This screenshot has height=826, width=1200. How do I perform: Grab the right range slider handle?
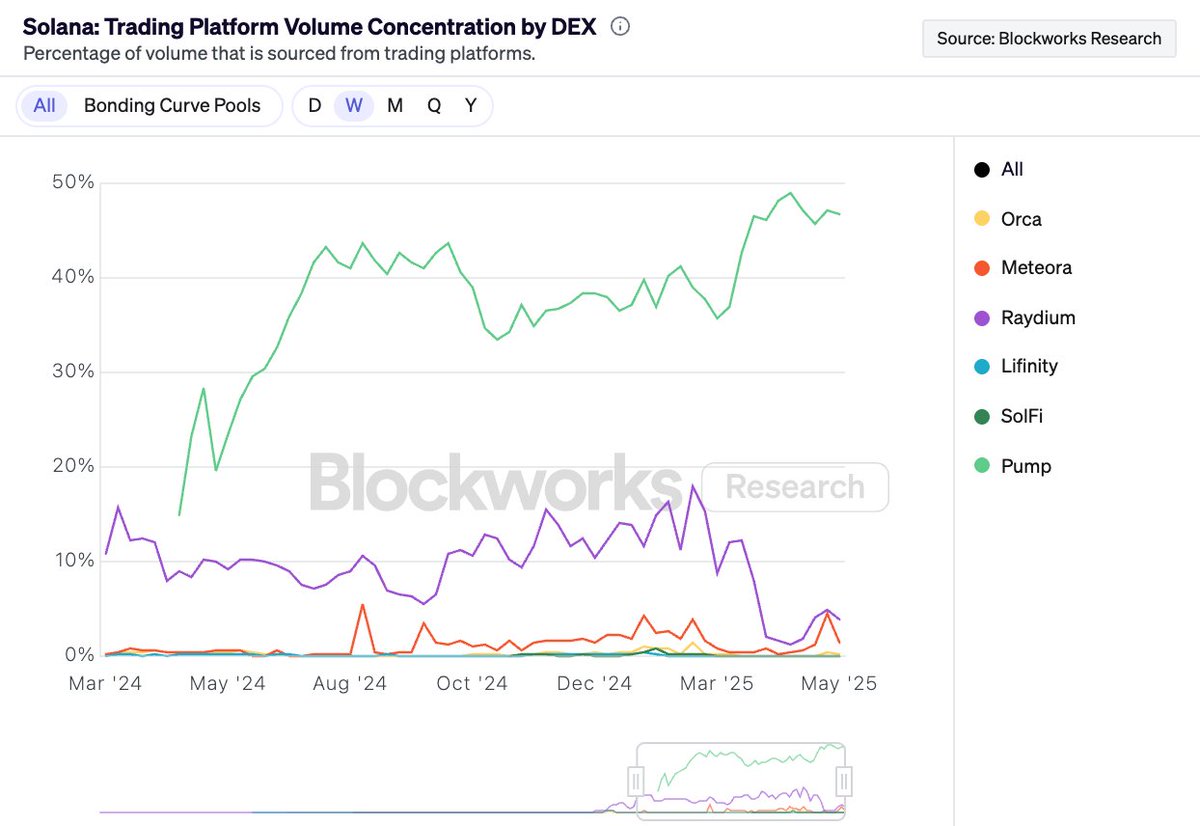tap(845, 780)
